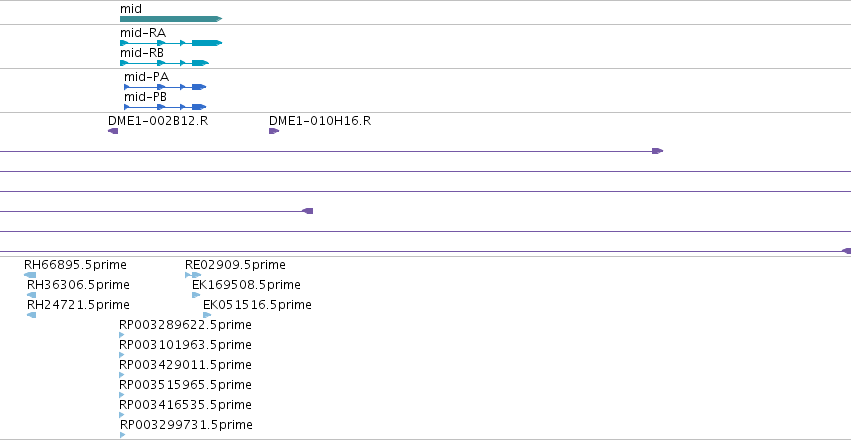The height and width of the screenshot is (440, 851).
Task: Select the mid-PA protein glyph
Action: [x=165, y=87]
